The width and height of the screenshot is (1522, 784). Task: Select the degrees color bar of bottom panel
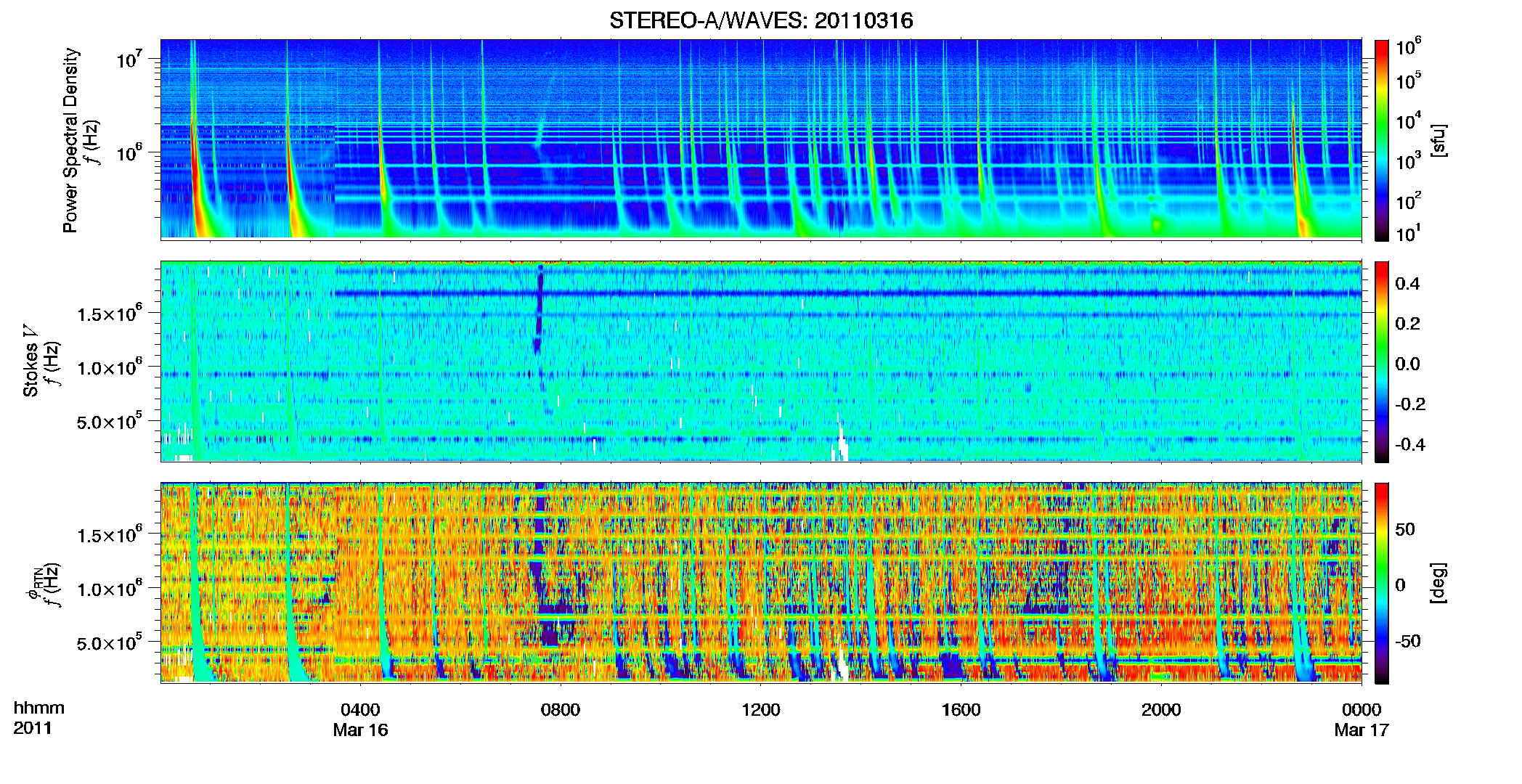pos(1382,583)
